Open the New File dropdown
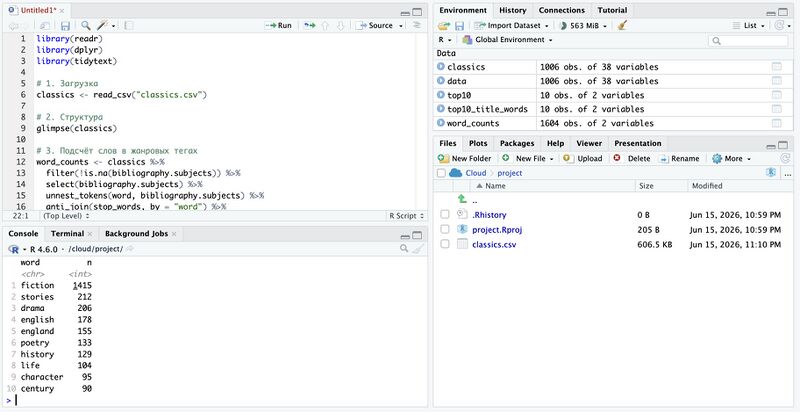The image size is (800, 412). 528,159
